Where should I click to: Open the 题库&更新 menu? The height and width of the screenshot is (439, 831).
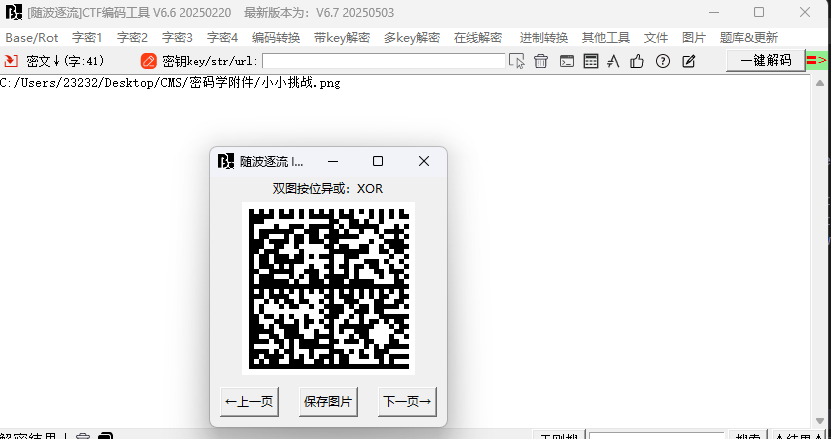coord(749,38)
